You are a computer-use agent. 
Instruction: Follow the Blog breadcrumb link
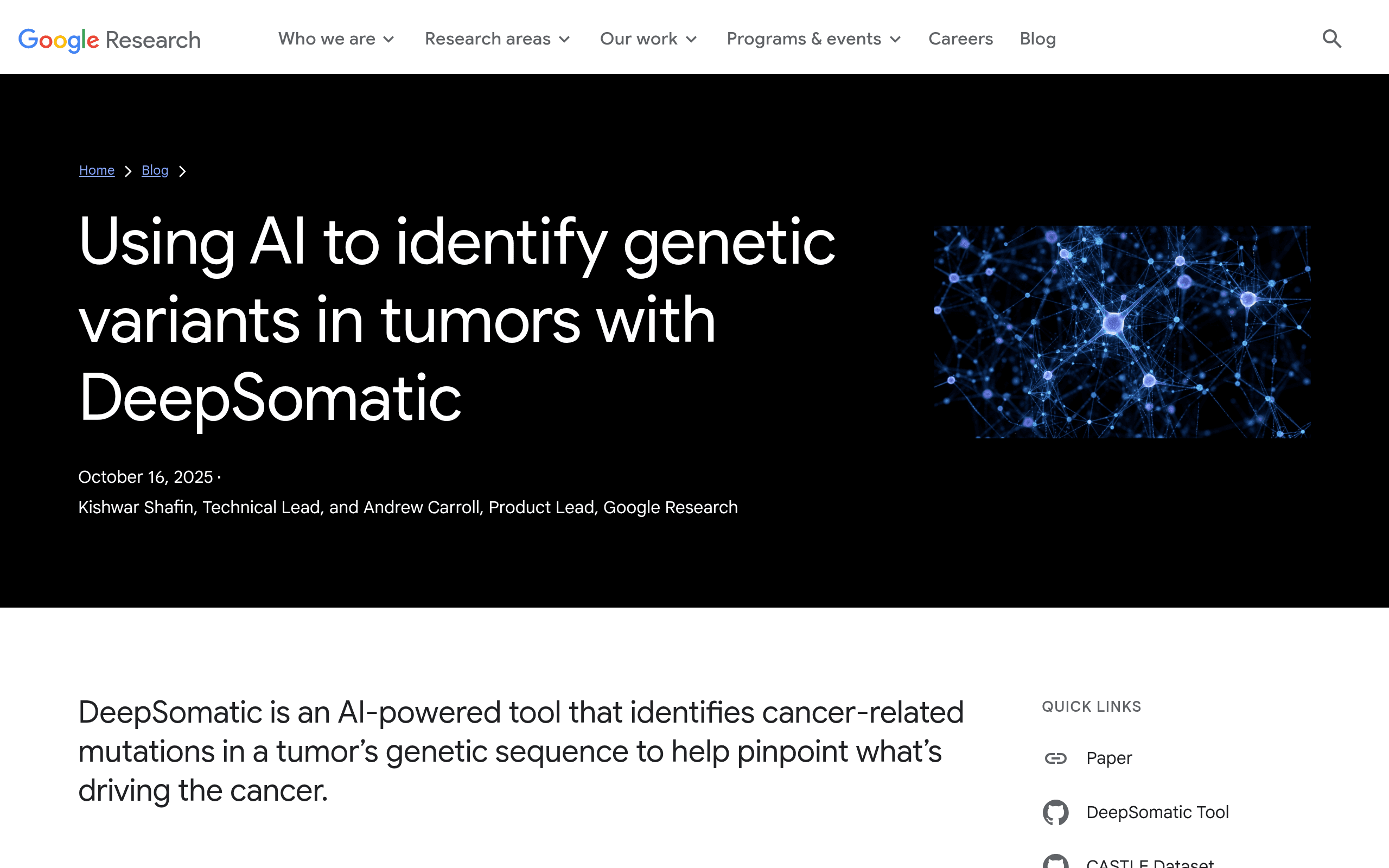coord(155,170)
